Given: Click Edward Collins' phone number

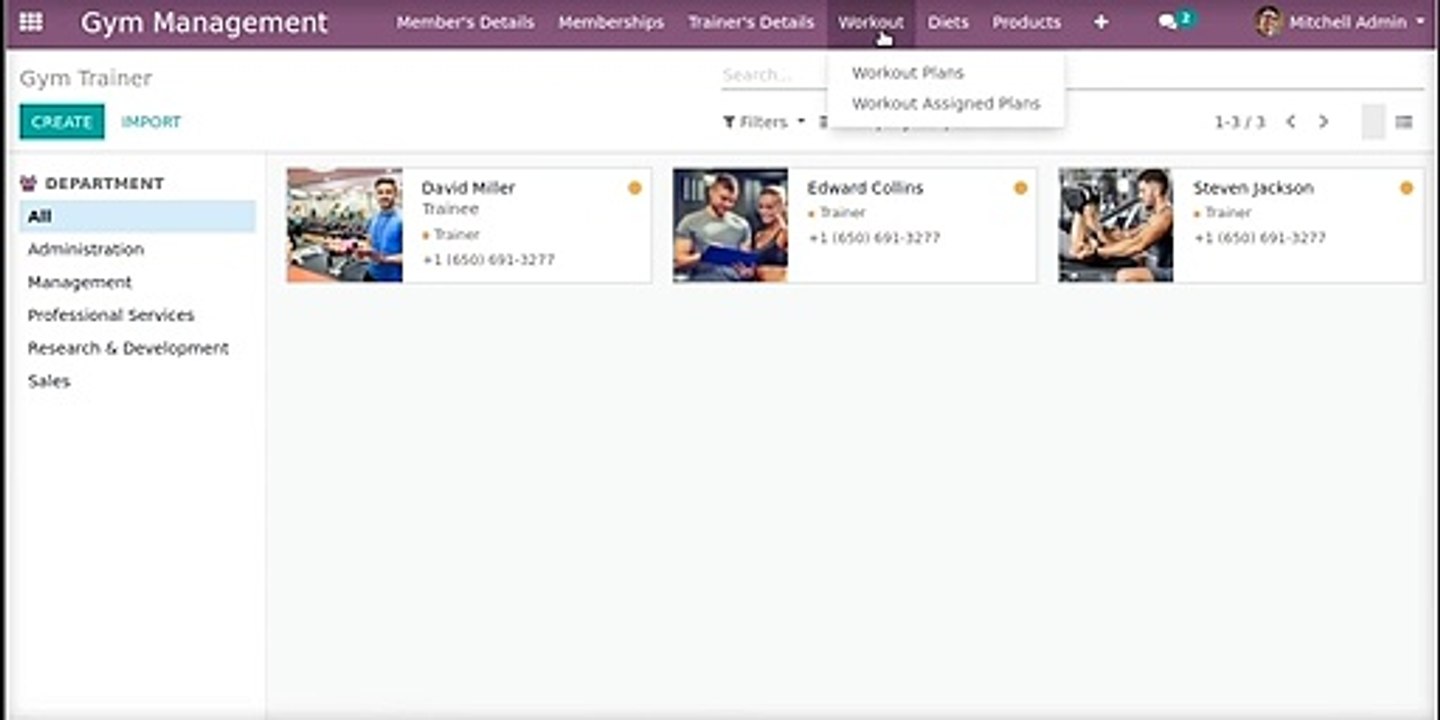Looking at the screenshot, I should click(874, 238).
